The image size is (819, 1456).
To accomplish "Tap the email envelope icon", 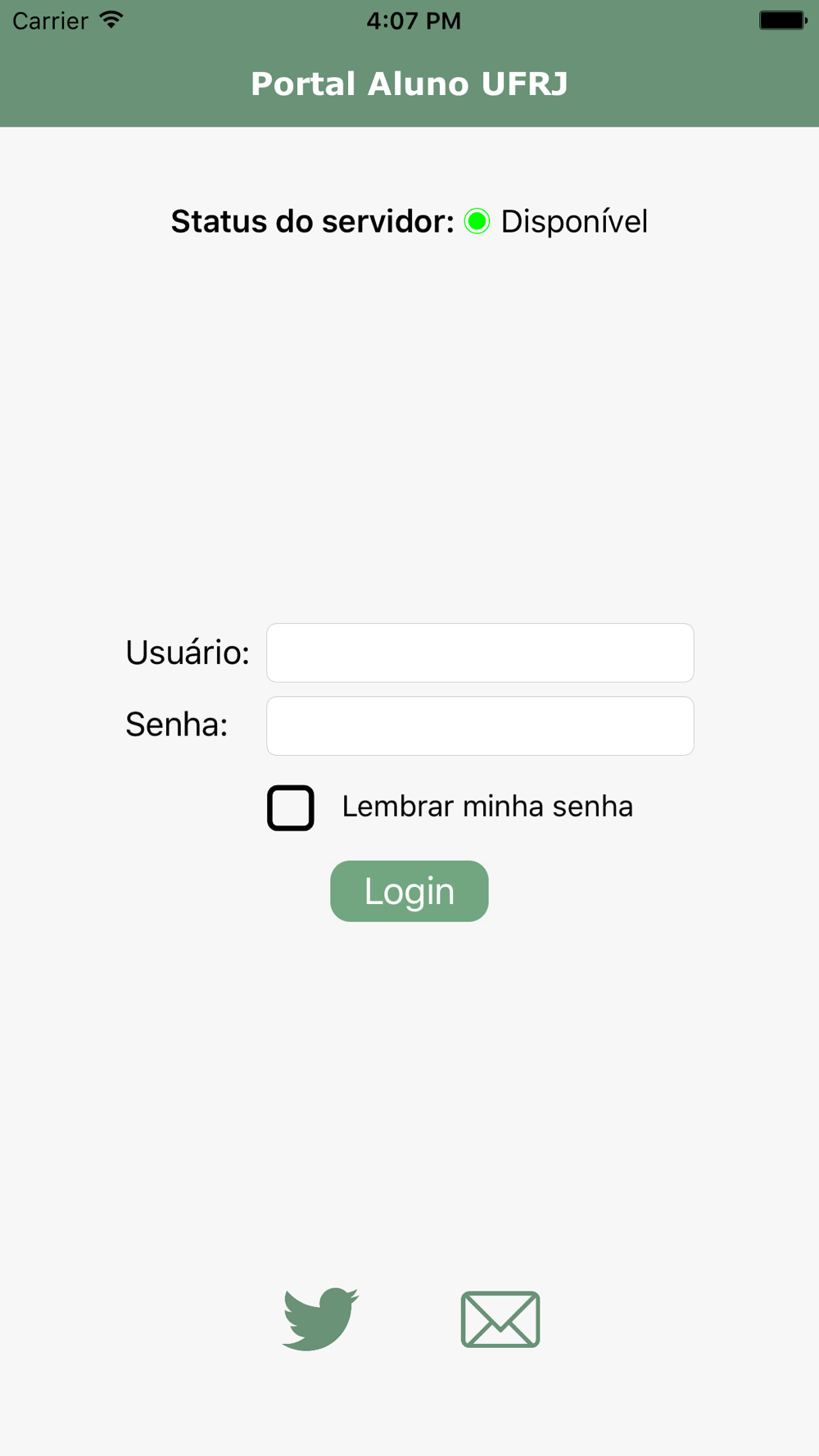I will [x=500, y=1319].
